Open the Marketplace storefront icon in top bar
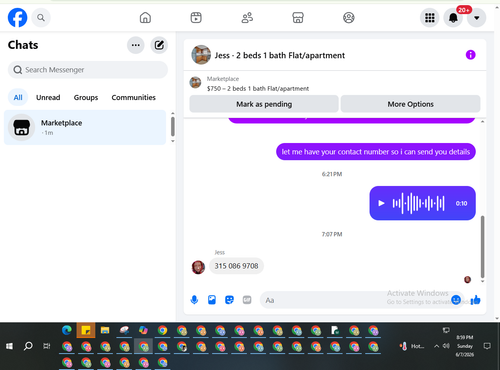500x370 pixels. (x=298, y=17)
